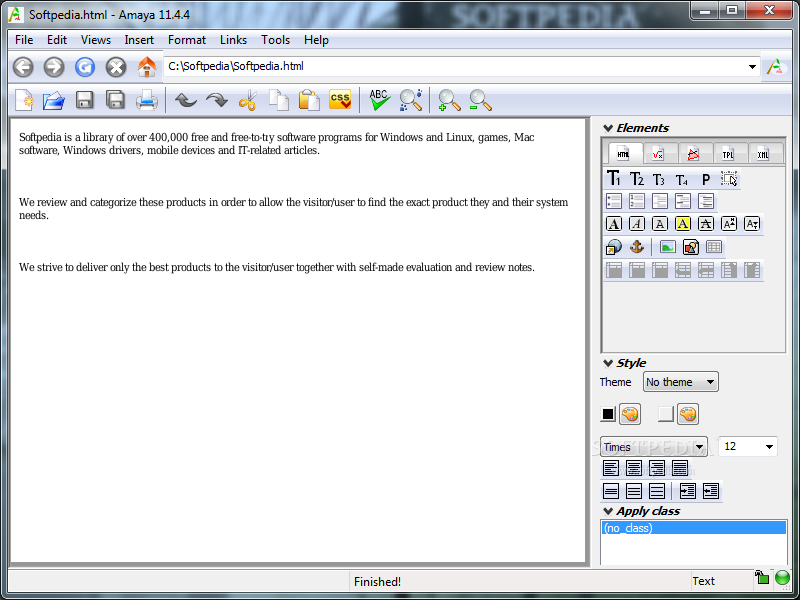Pick a text color with first palette button
The height and width of the screenshot is (600, 800).
coord(630,414)
